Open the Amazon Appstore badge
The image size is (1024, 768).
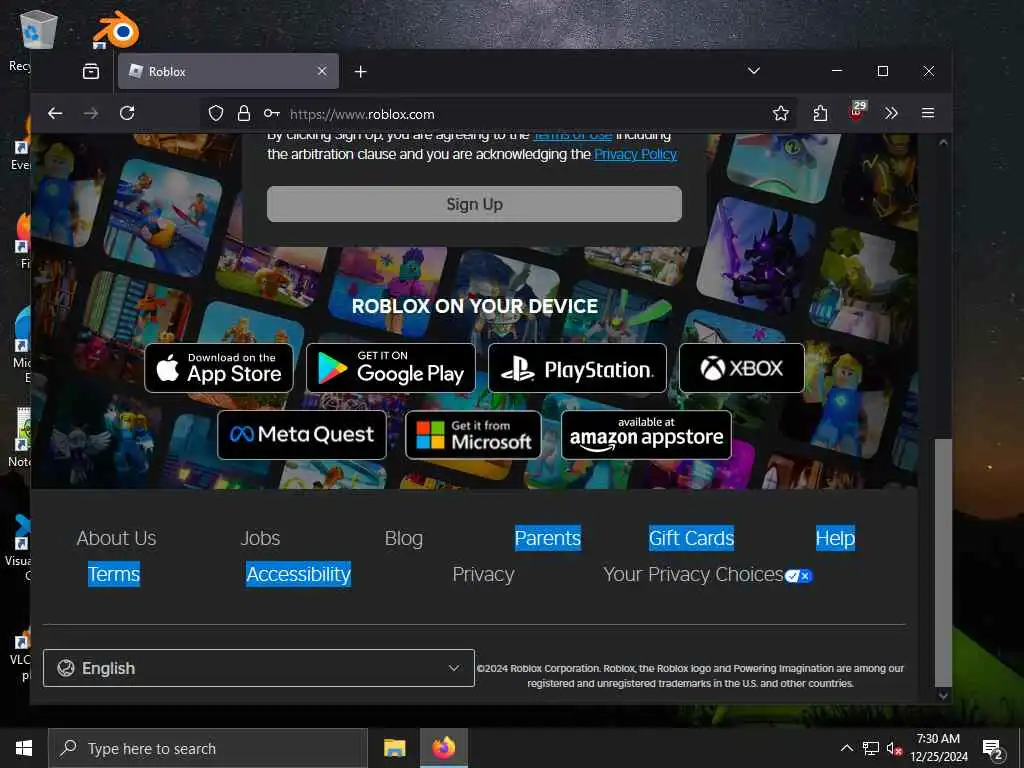coord(647,435)
